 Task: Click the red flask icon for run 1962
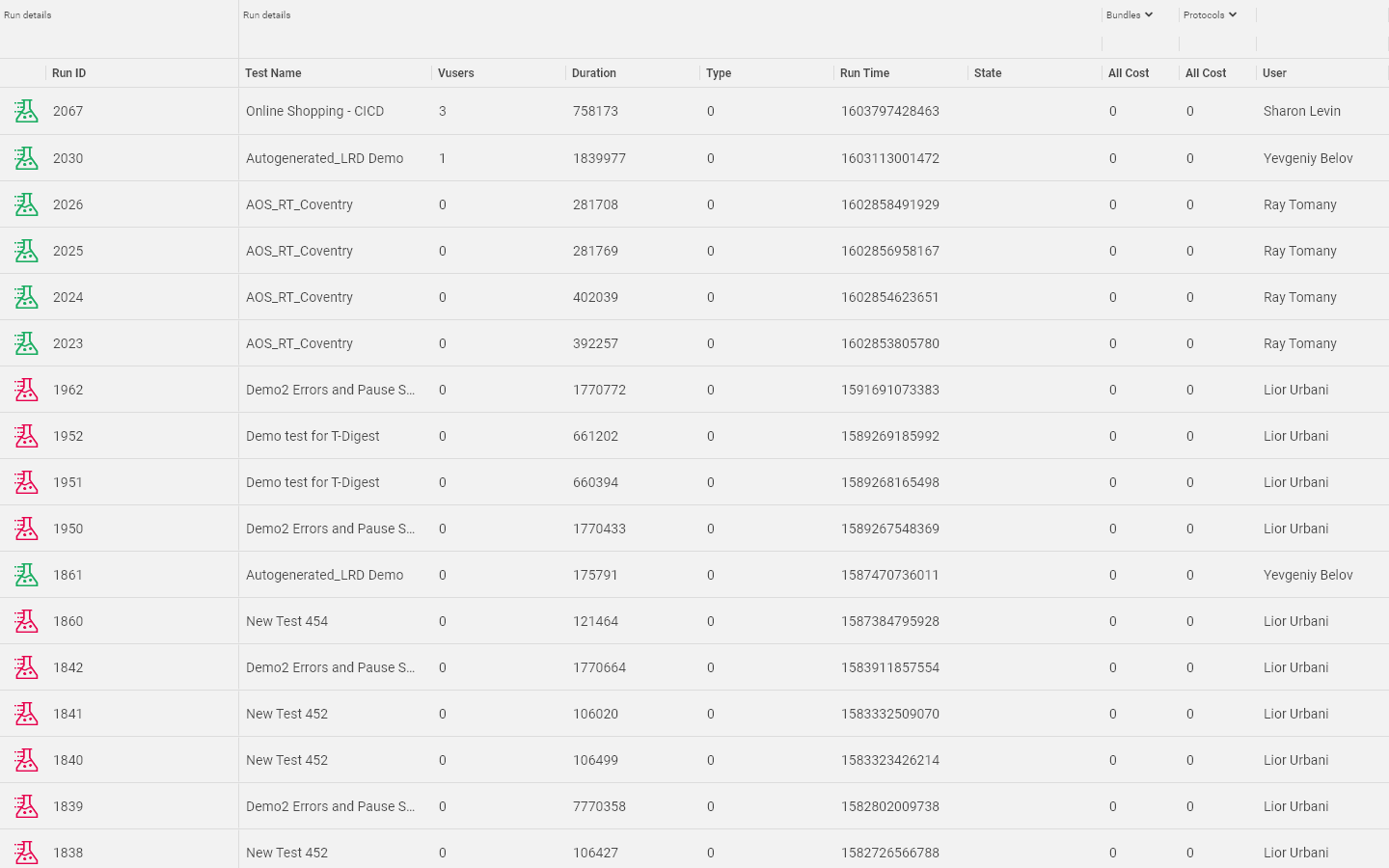pos(26,390)
